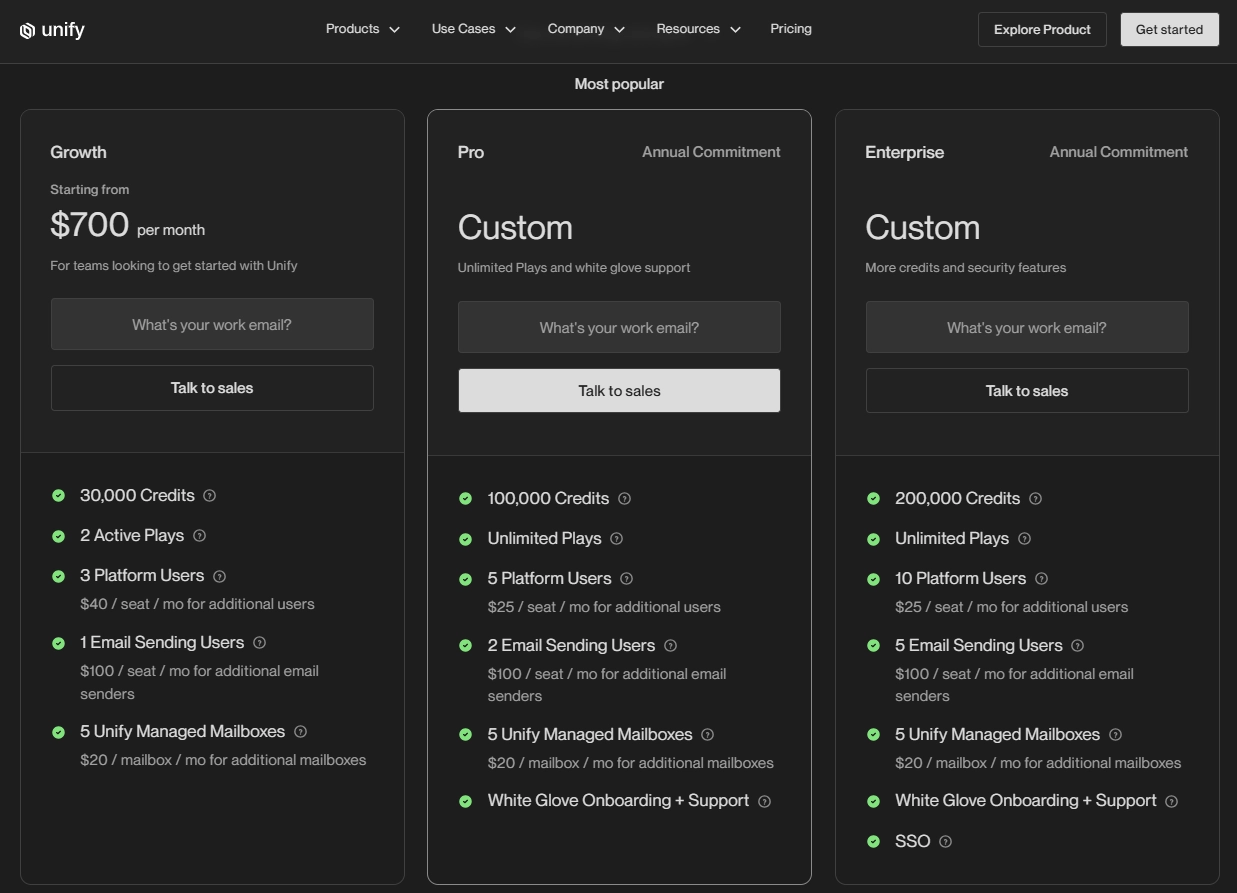Viewport: 1237px width, 893px height.
Task: Open the Company menu
Action: point(586,29)
